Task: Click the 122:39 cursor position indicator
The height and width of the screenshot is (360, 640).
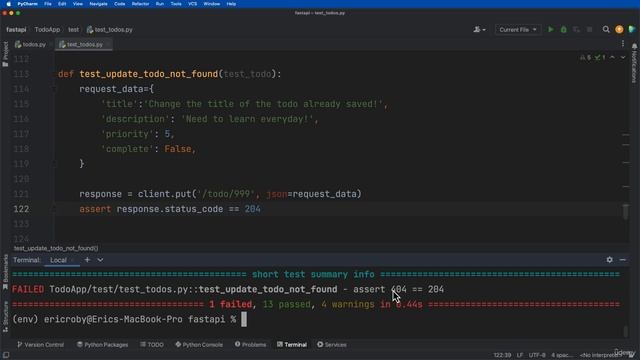Action: point(502,355)
